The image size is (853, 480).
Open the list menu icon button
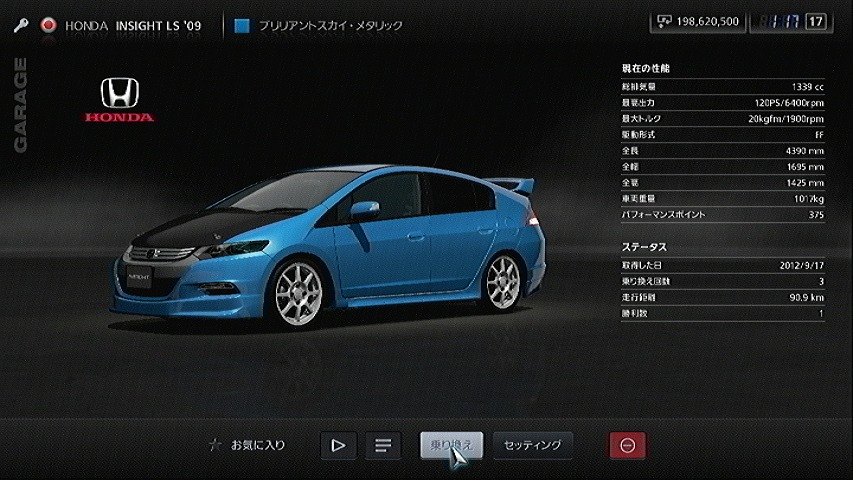[381, 446]
